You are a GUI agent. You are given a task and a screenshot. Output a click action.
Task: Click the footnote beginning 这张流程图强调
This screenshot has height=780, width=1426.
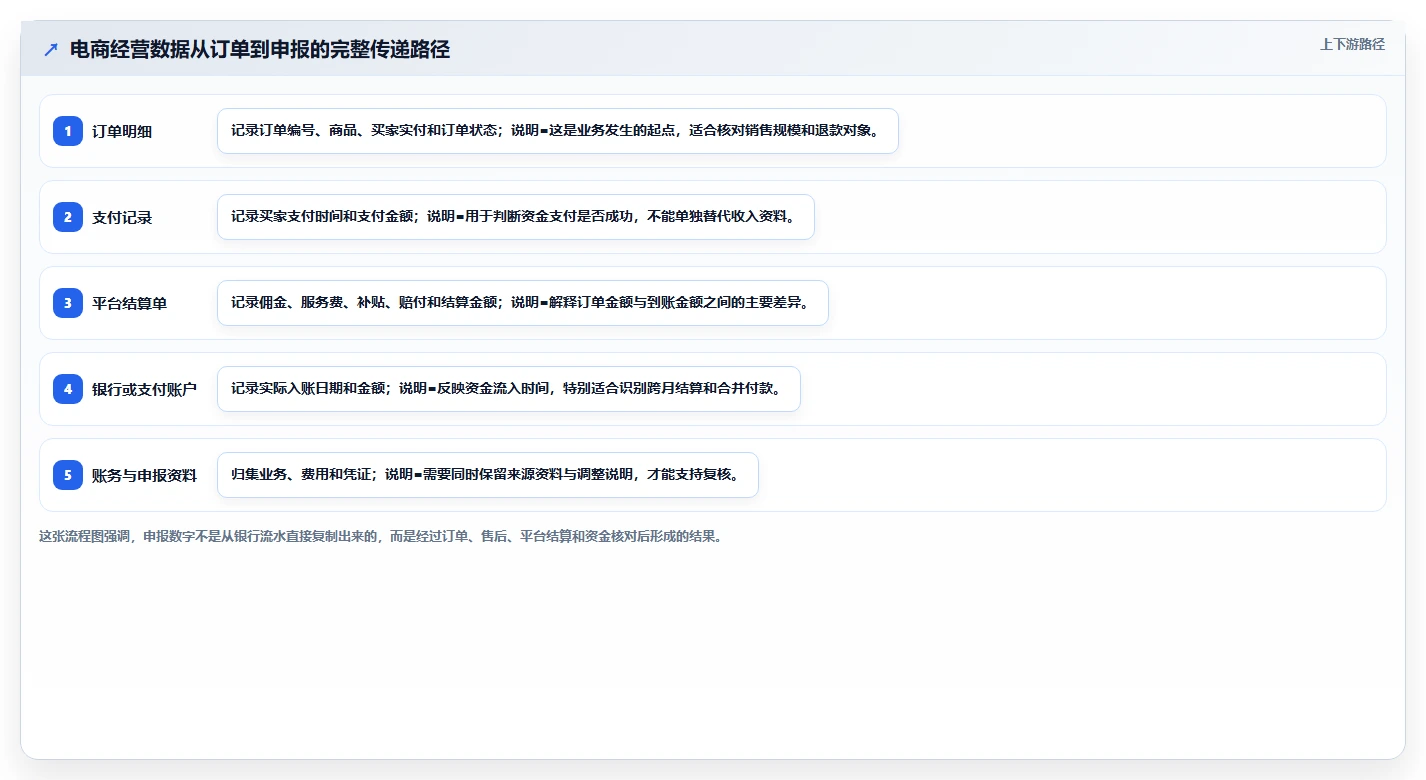pyautogui.click(x=381, y=536)
